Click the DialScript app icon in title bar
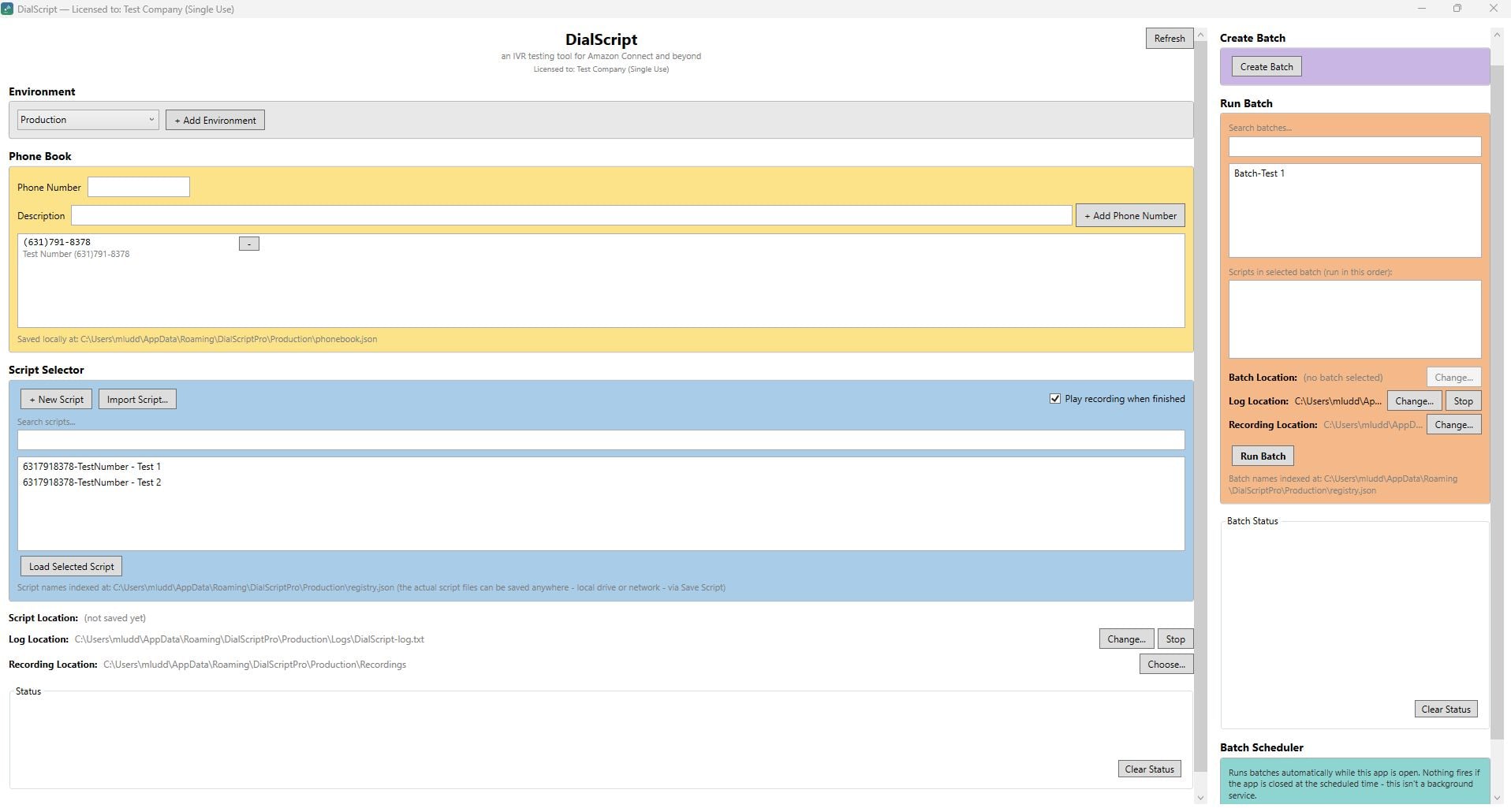This screenshot has height=812, width=1511. coord(7,9)
